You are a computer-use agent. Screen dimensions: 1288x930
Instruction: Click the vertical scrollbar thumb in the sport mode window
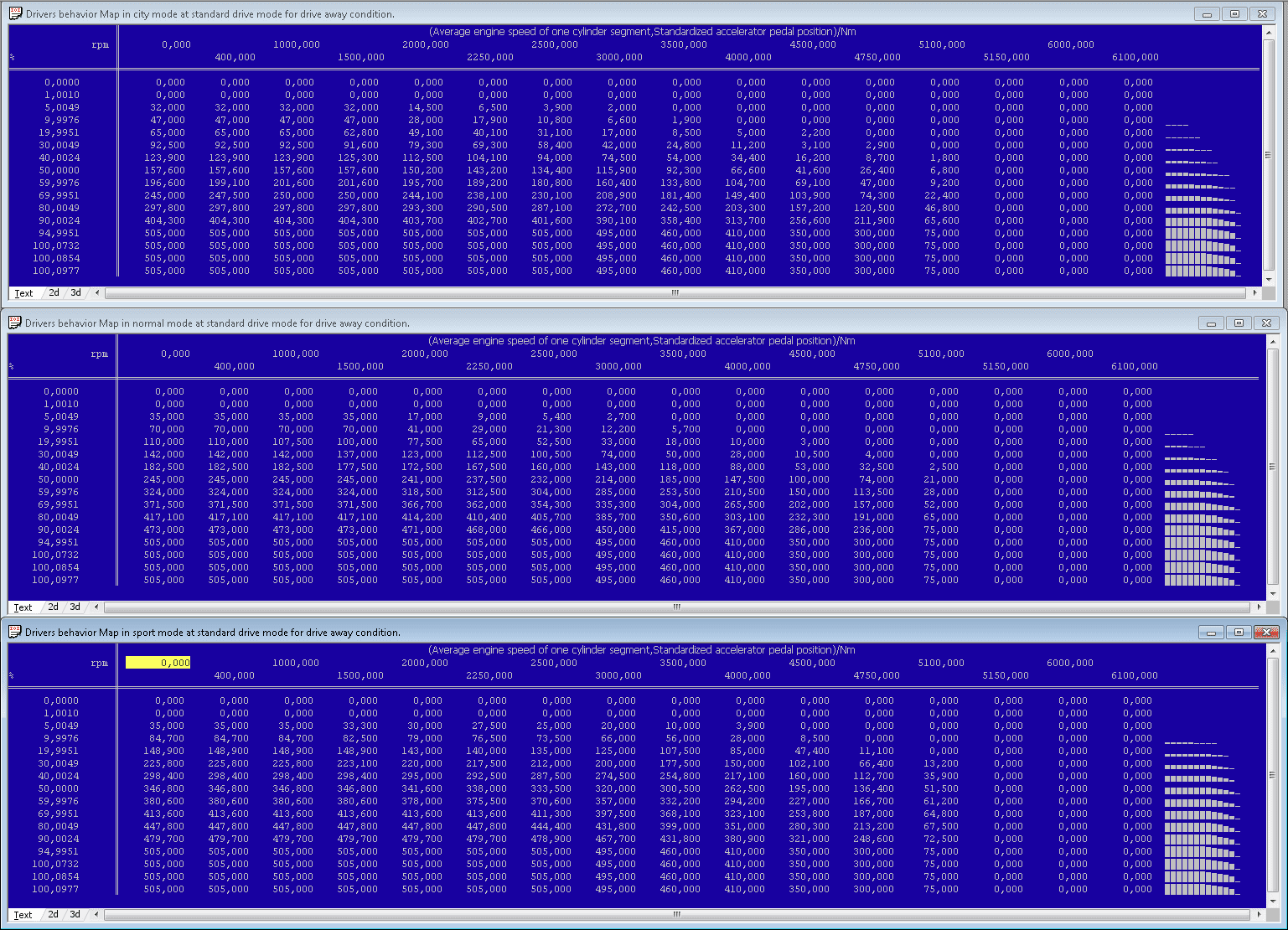coord(1273,775)
